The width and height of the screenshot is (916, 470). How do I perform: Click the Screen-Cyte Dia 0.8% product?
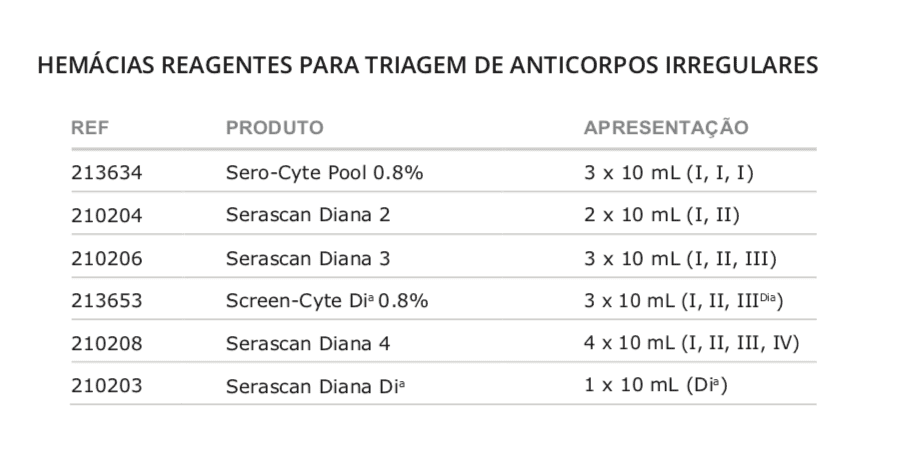click(x=327, y=300)
